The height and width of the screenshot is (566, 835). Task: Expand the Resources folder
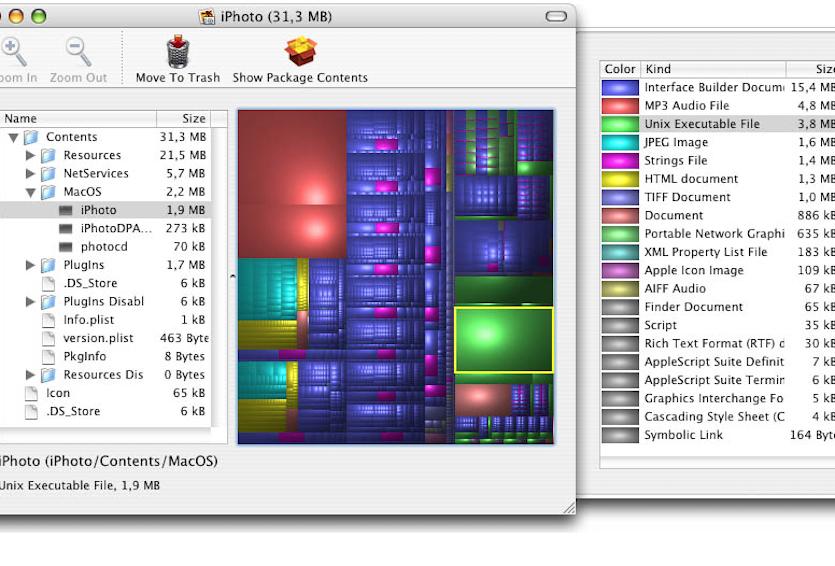30,155
